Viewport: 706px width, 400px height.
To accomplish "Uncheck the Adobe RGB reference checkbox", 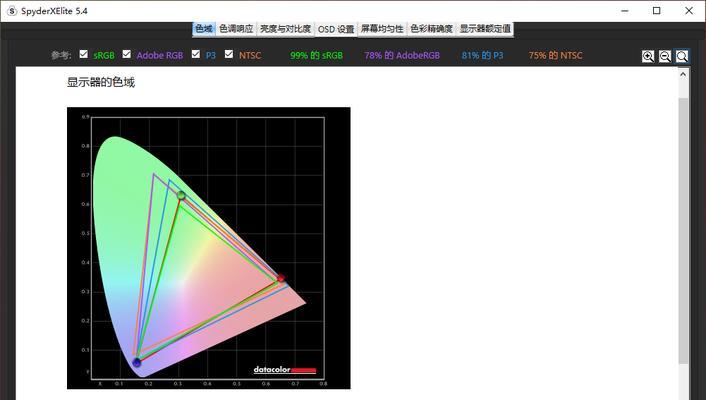I will click(x=127, y=54).
